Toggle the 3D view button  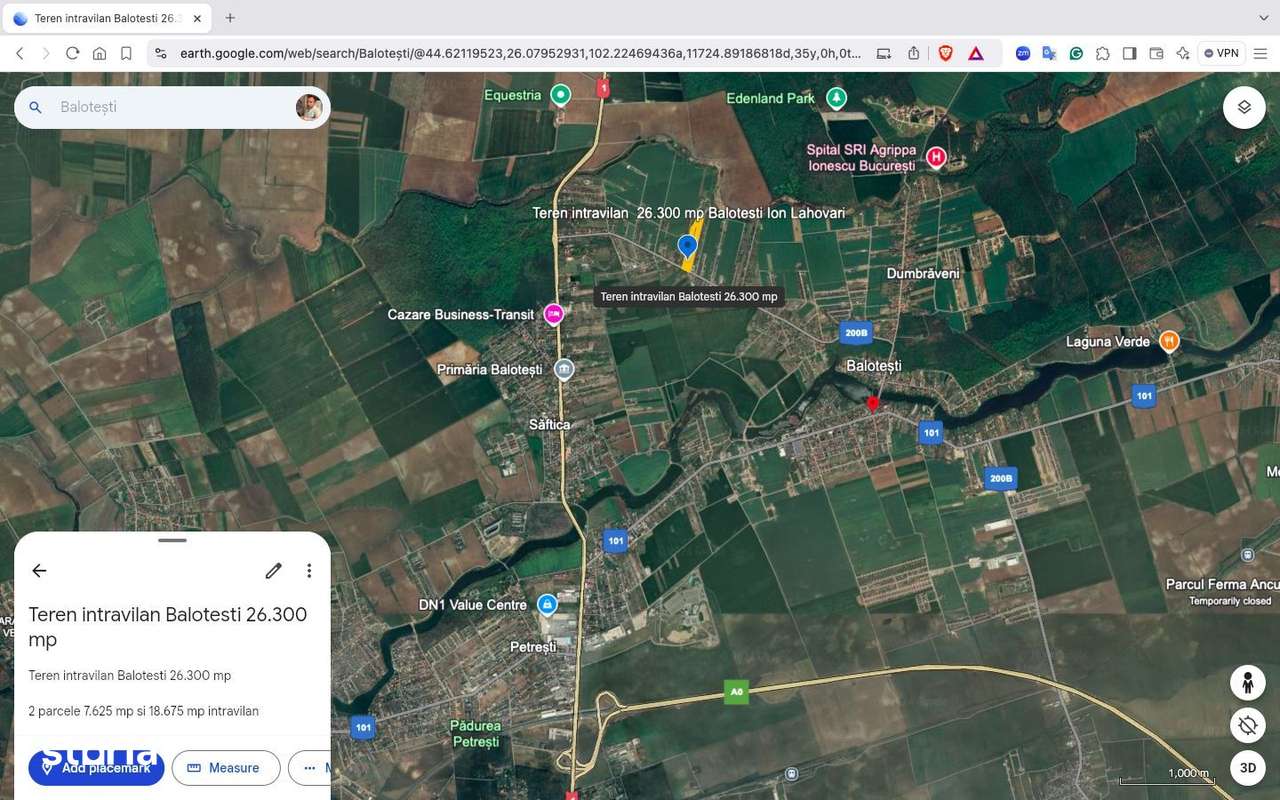click(x=1247, y=768)
